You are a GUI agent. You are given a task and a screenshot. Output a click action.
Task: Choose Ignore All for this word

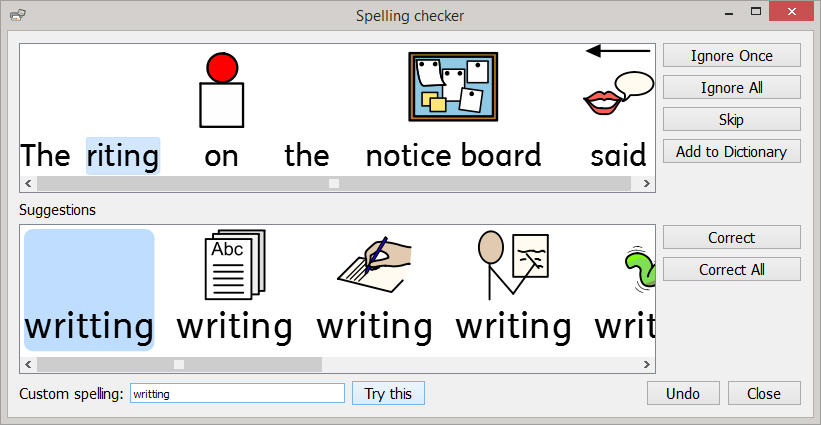point(731,87)
